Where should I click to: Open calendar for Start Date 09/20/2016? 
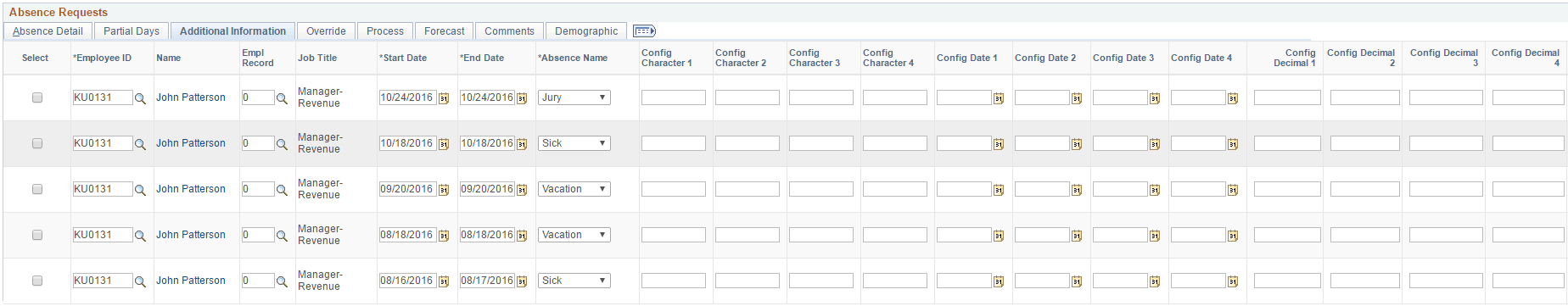tap(443, 190)
